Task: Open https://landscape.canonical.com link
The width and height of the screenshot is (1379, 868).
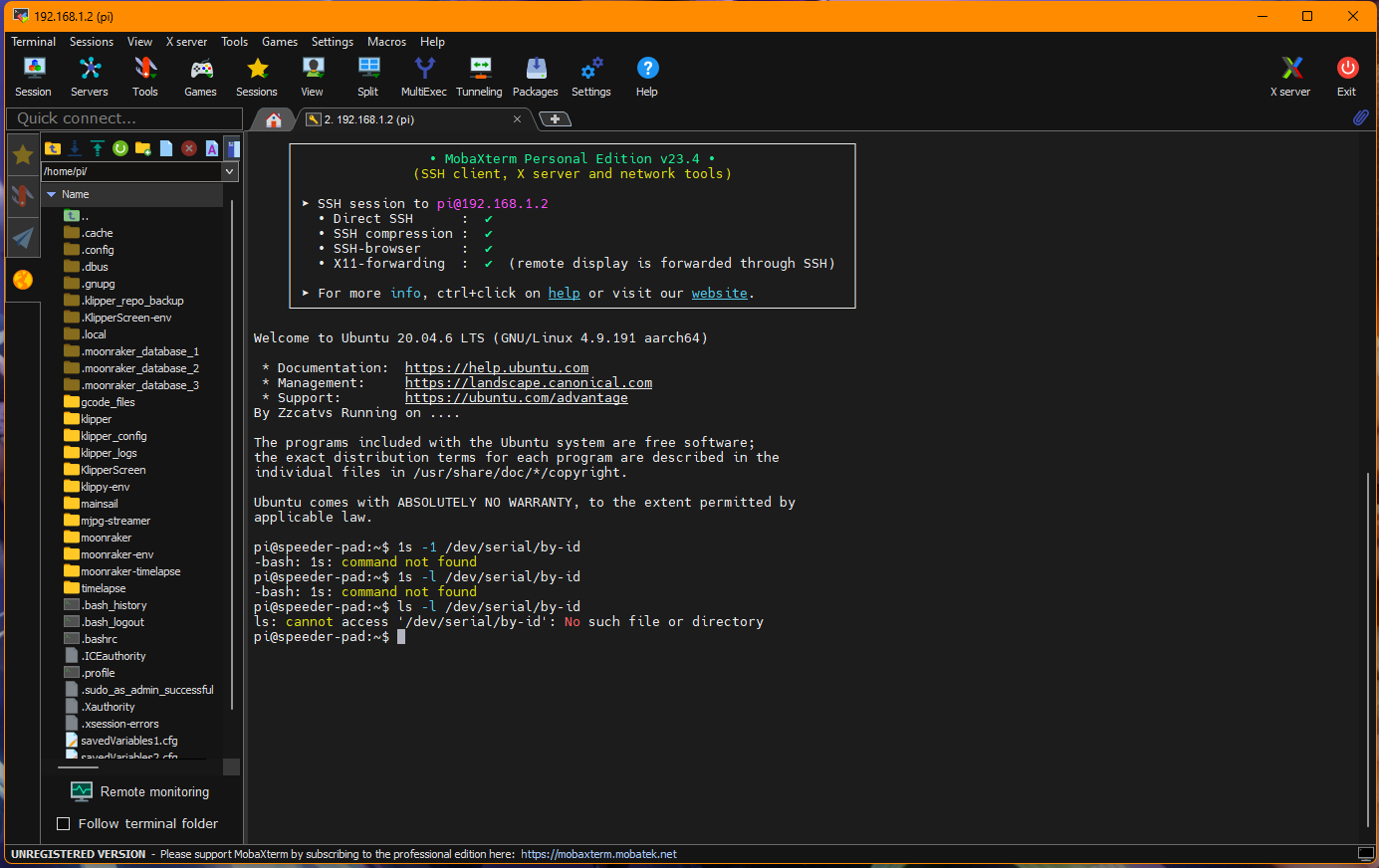Action: coord(529,382)
